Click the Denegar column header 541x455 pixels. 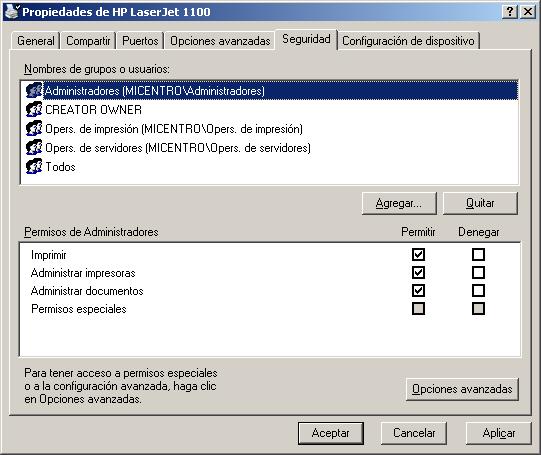pyautogui.click(x=479, y=231)
